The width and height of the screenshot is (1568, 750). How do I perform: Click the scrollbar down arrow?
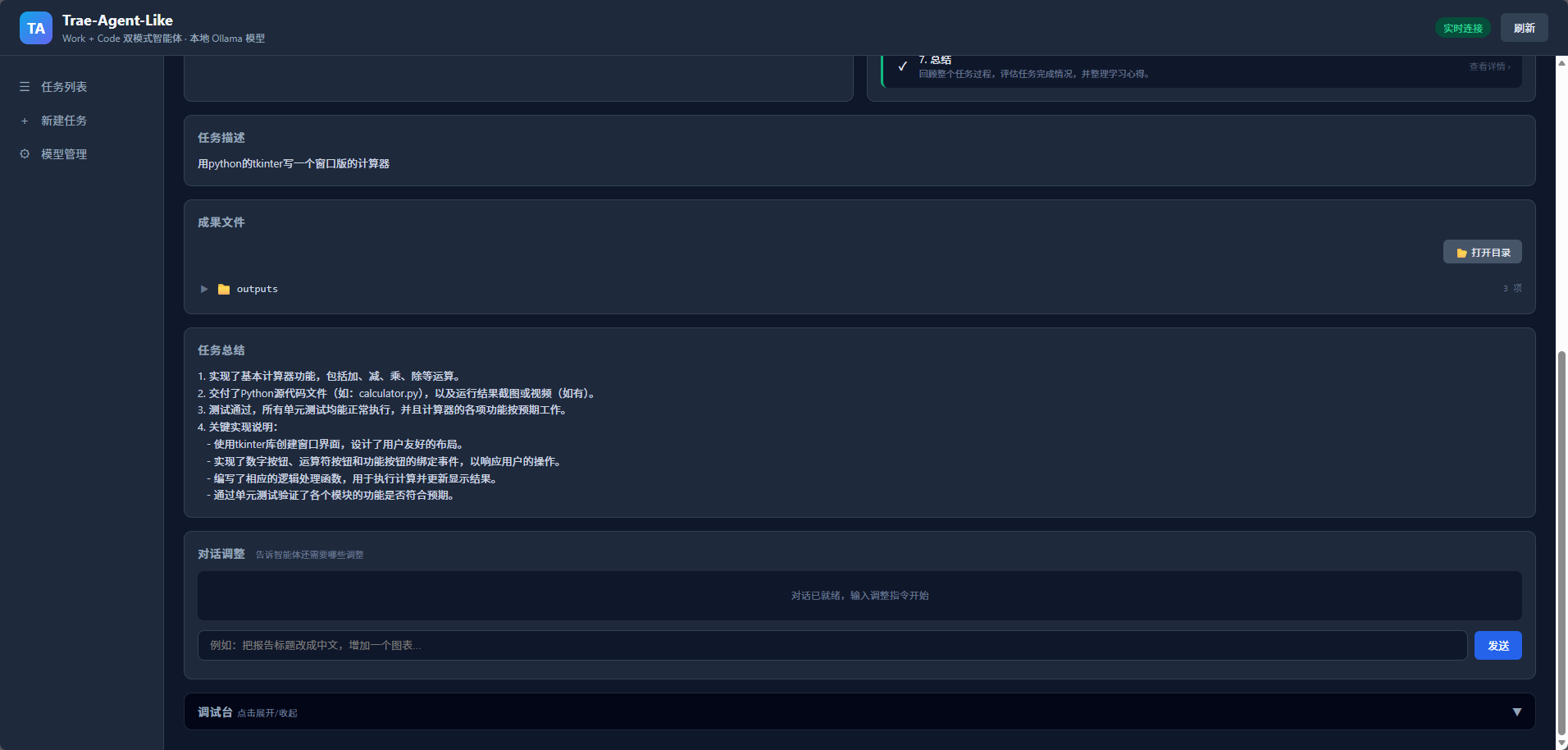click(1561, 743)
